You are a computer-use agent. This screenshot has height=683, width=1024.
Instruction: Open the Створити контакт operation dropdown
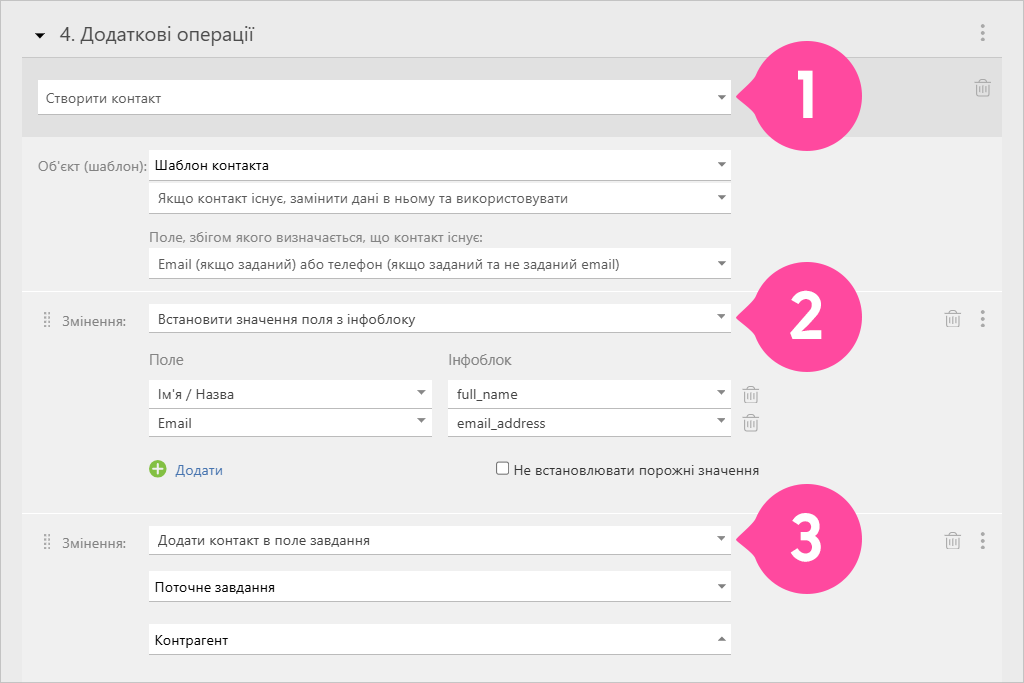384,98
